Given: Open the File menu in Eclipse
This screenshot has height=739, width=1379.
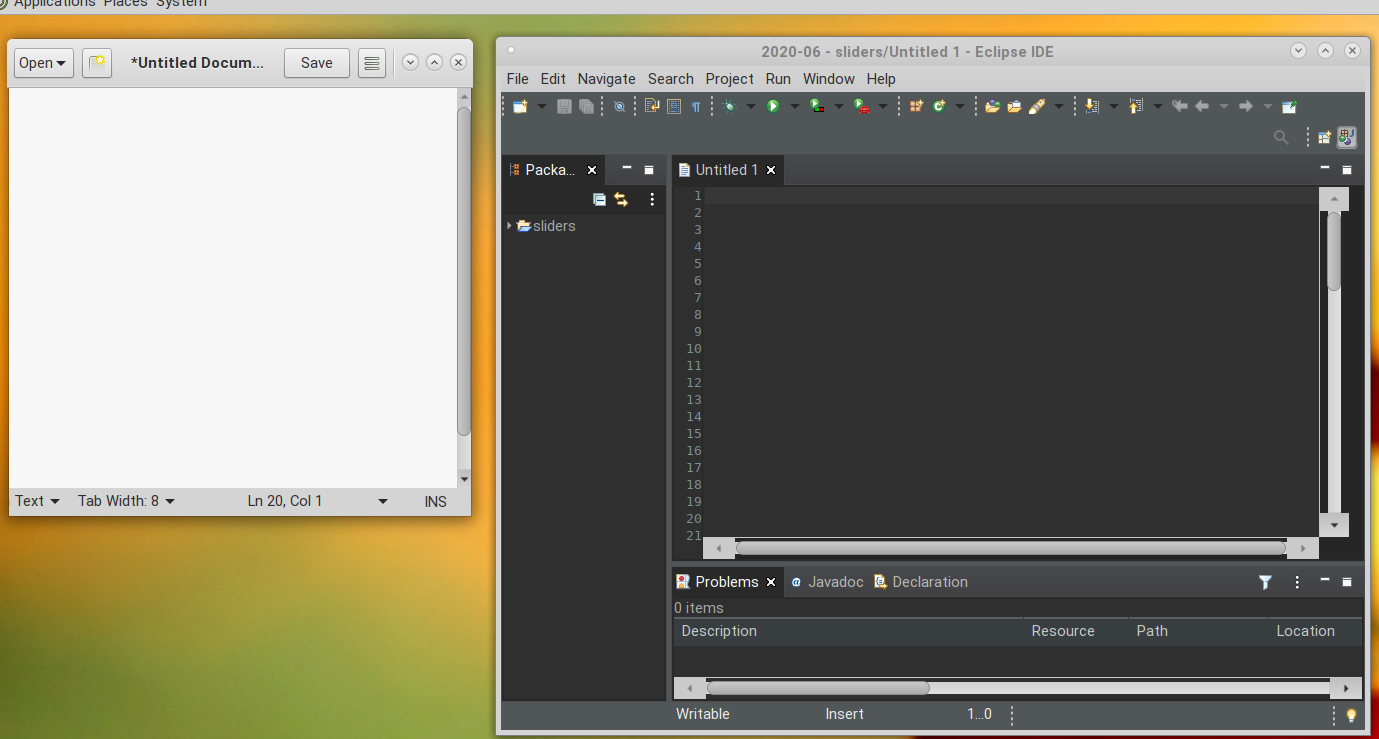Looking at the screenshot, I should click(518, 79).
